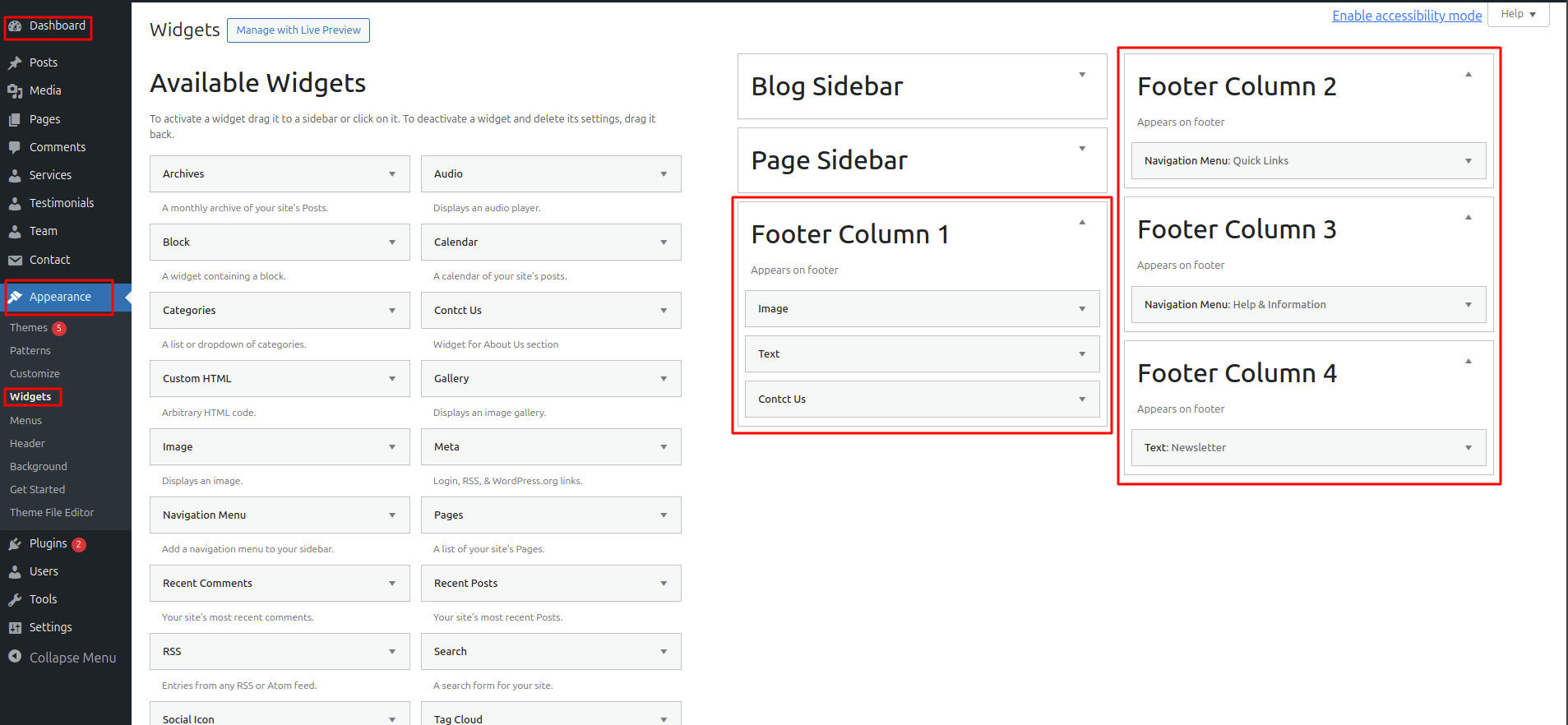Open the Header submenu item
1568x725 pixels.
click(x=27, y=443)
